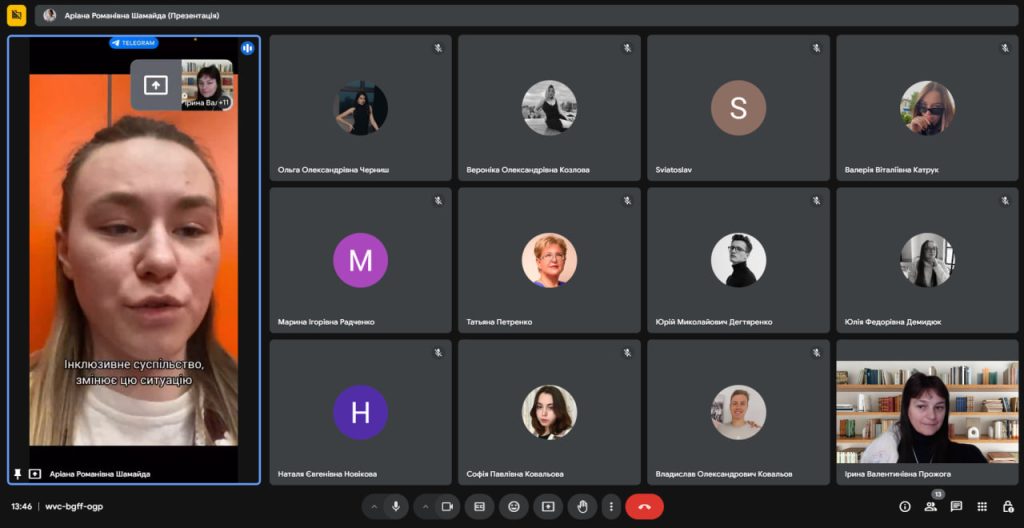The image size is (1024, 528).
Task: Open the activities grid icon
Action: (x=982, y=507)
